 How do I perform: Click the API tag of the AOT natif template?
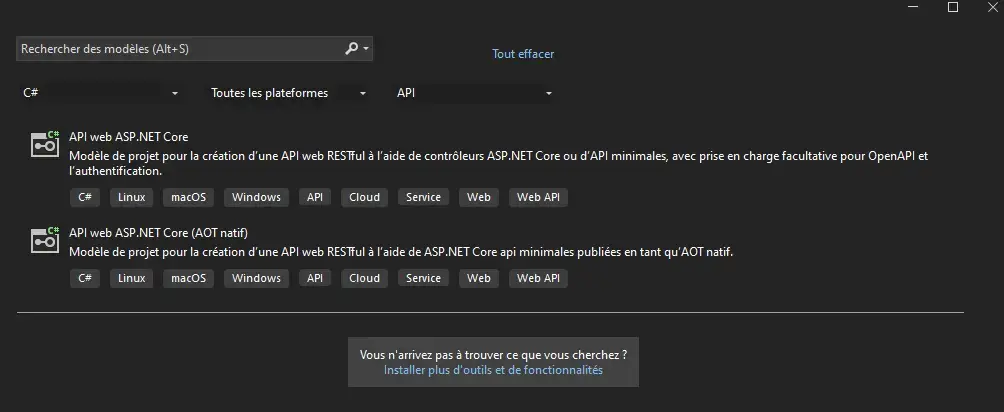pyautogui.click(x=315, y=278)
